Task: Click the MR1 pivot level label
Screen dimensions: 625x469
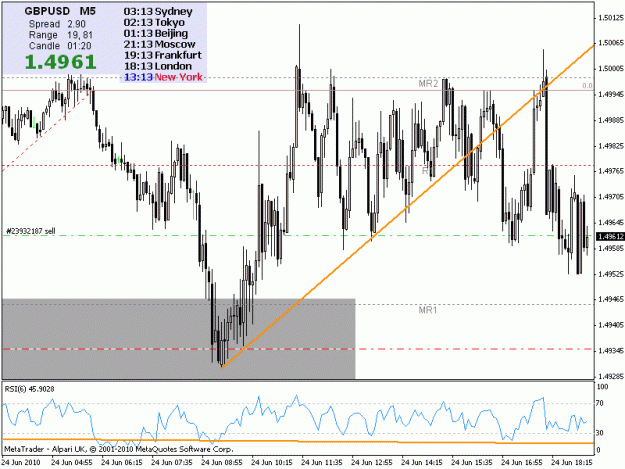Action: (428, 310)
